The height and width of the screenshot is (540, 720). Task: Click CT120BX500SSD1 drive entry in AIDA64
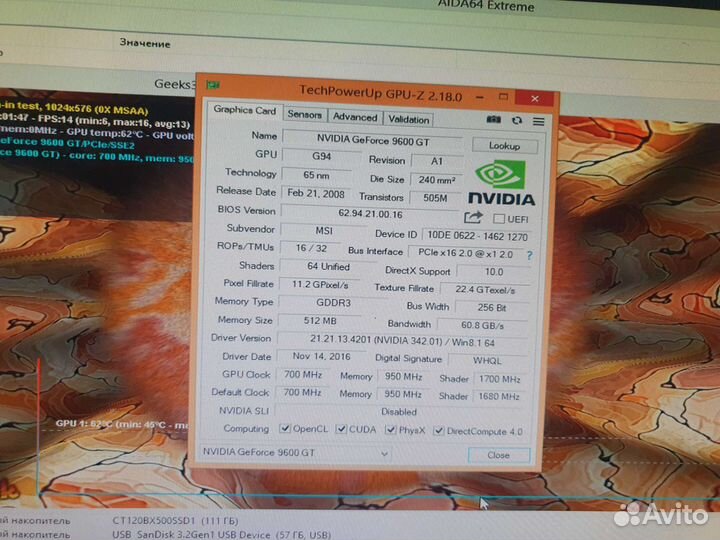point(175,521)
